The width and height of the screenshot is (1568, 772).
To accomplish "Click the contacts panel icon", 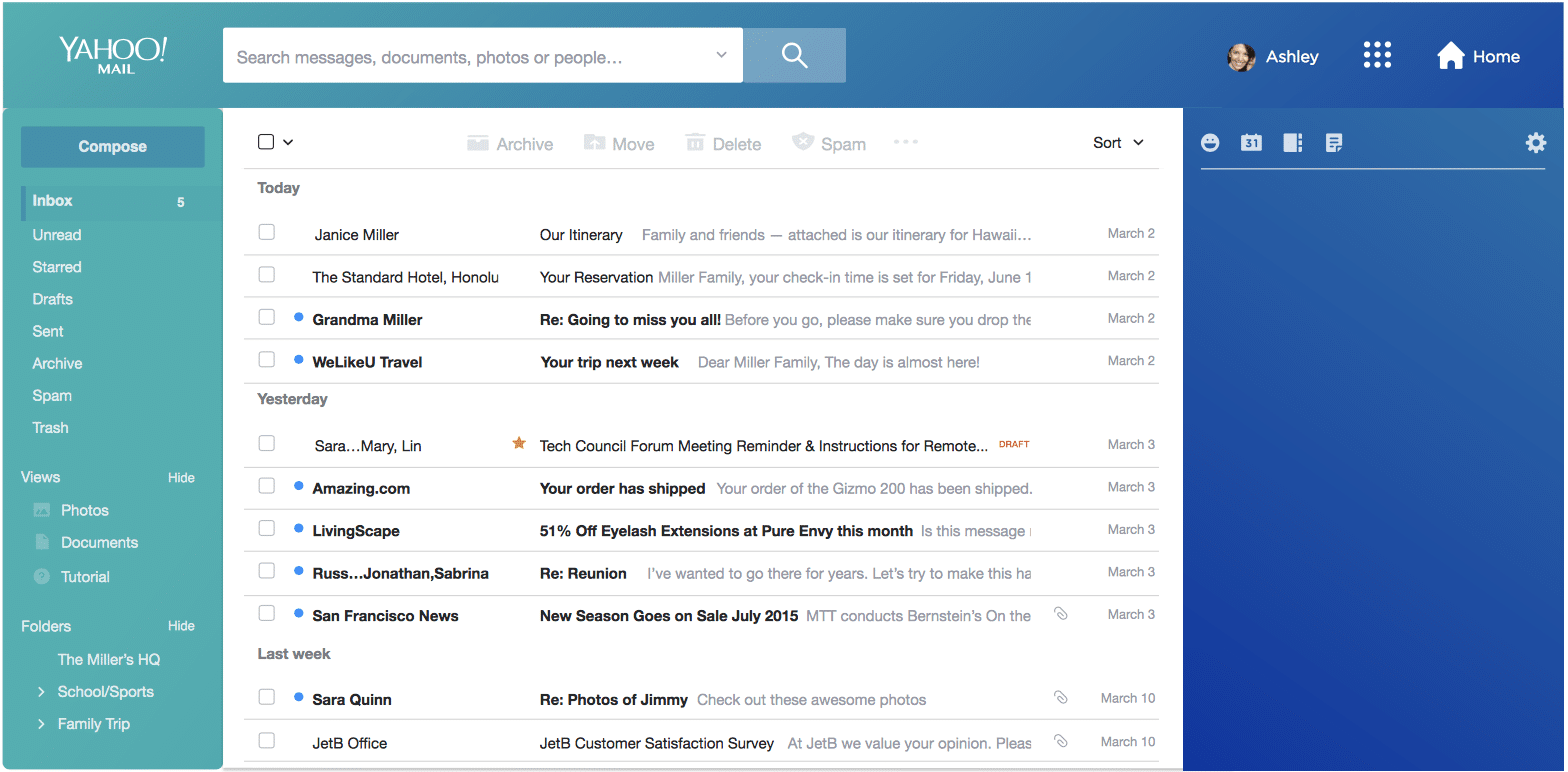I will tap(1293, 143).
